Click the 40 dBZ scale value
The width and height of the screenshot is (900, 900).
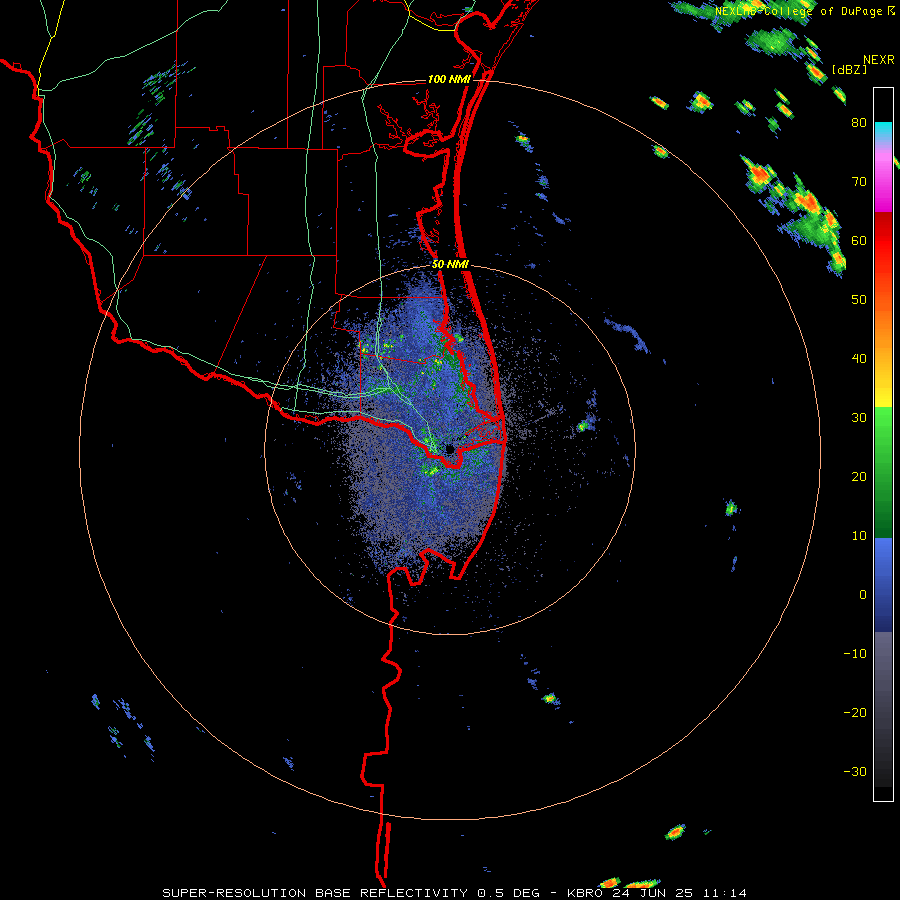(859, 359)
